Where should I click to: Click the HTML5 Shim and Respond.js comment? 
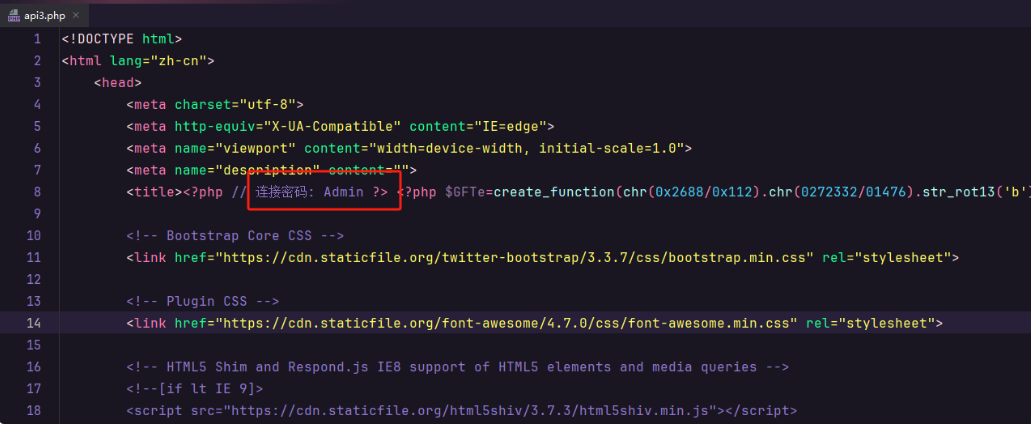click(458, 367)
